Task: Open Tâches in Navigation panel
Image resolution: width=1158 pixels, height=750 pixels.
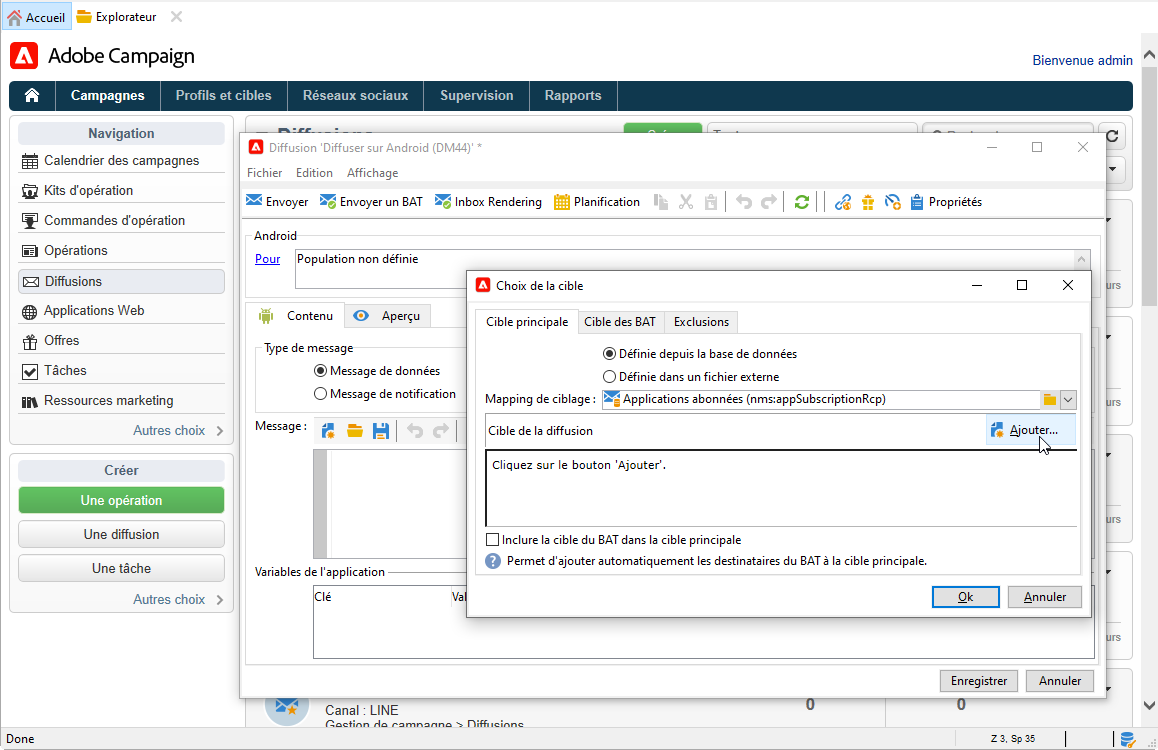Action: (121, 371)
